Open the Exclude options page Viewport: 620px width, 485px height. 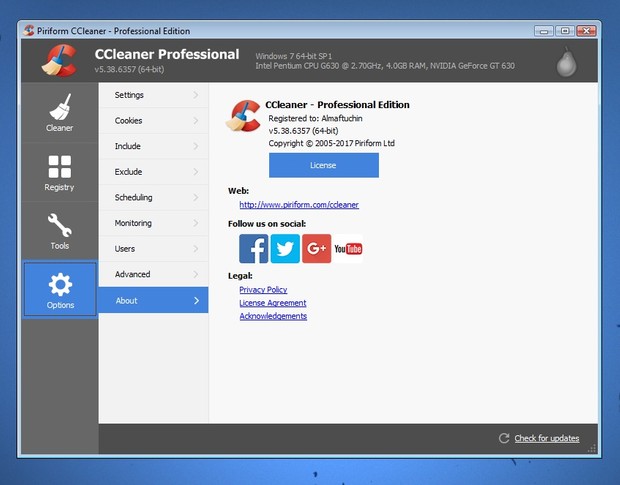(153, 172)
